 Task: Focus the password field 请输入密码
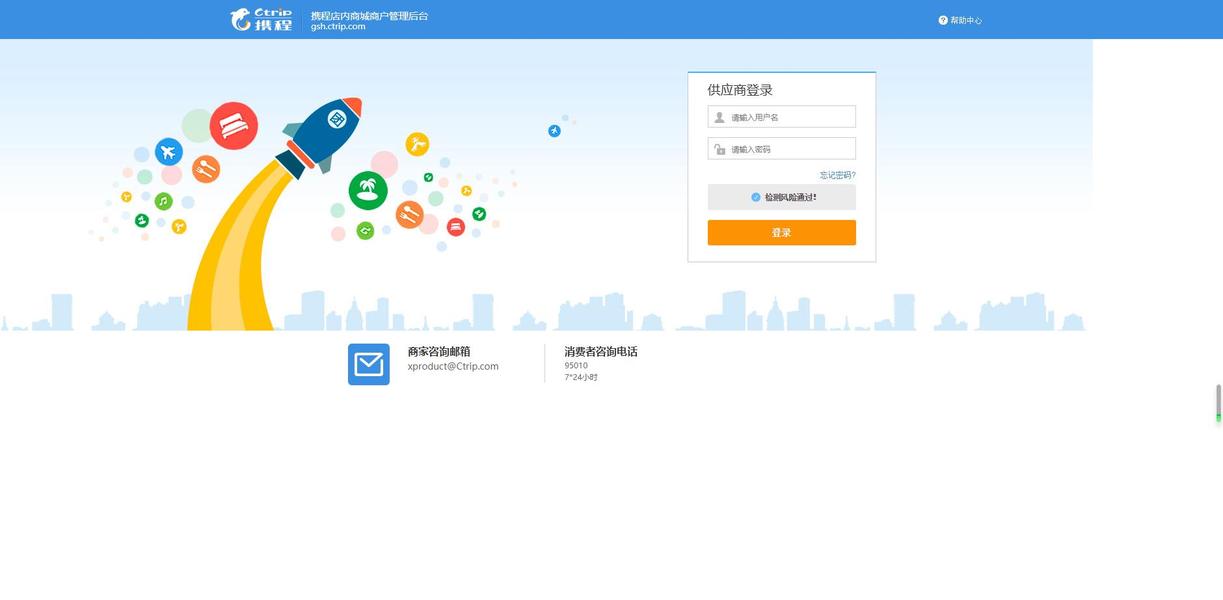782,149
